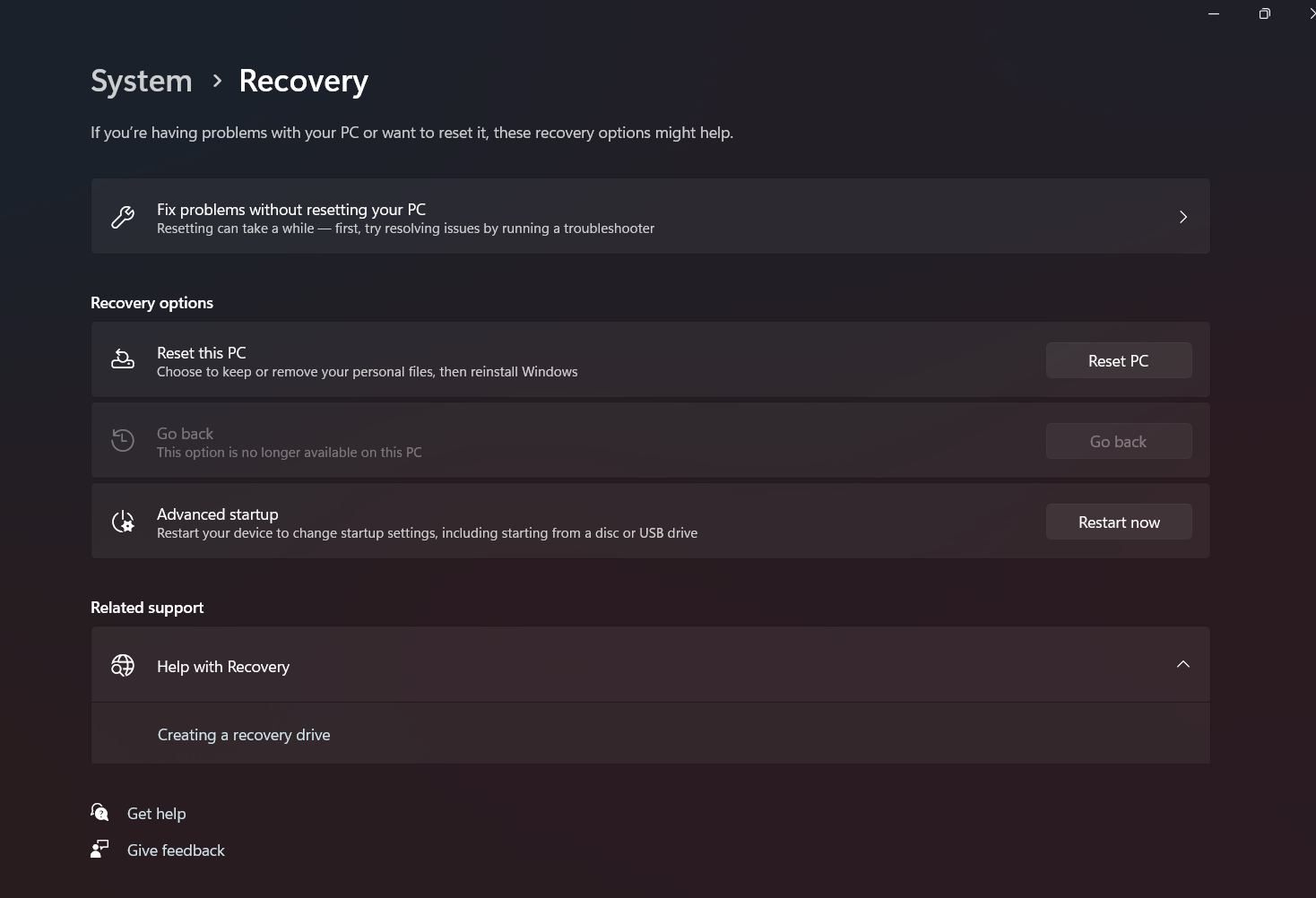The width and height of the screenshot is (1316, 898).
Task: Click the Recovery breadcrumb heading
Action: click(x=304, y=81)
